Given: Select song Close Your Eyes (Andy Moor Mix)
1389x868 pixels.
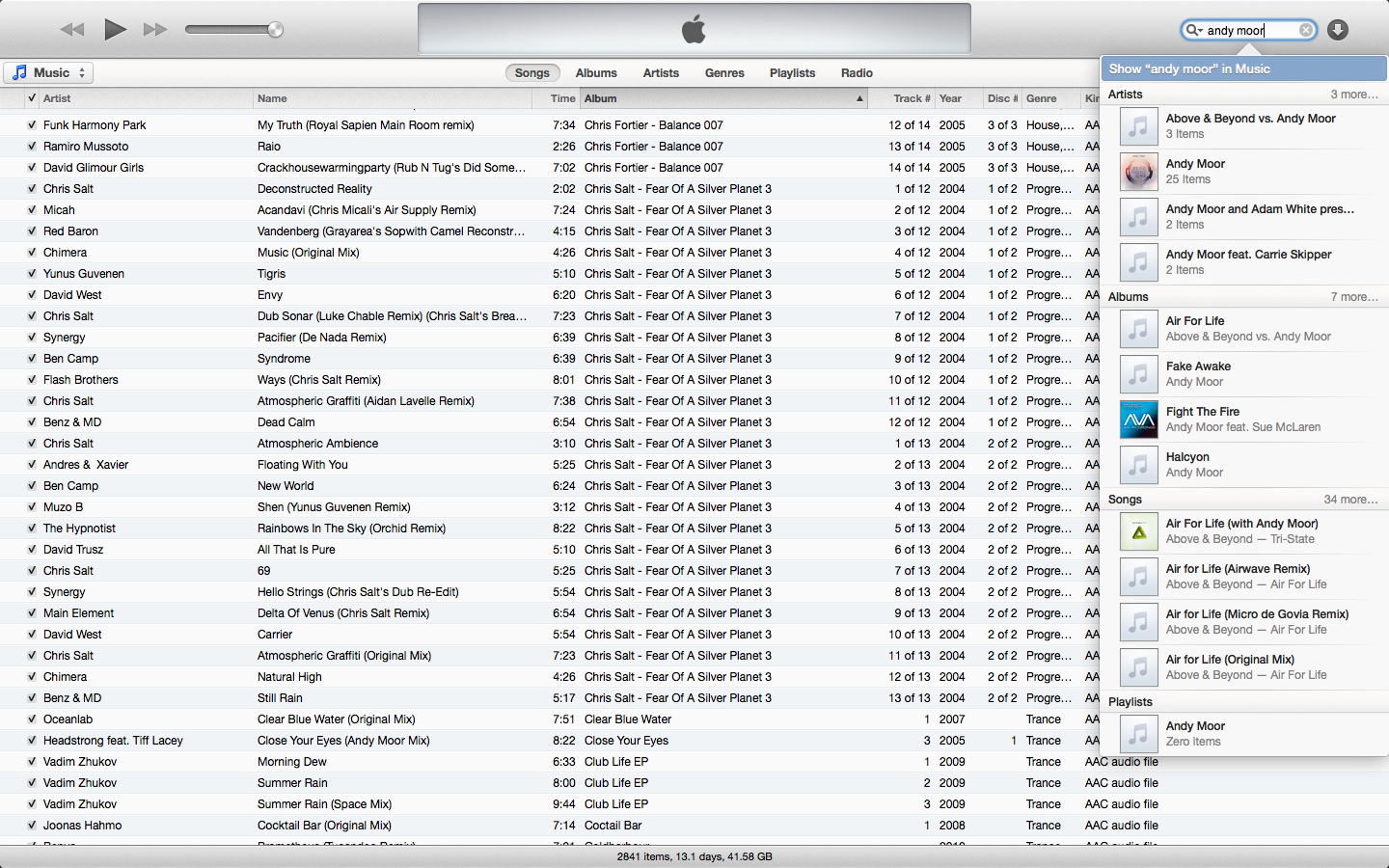Looking at the screenshot, I should 343,741.
